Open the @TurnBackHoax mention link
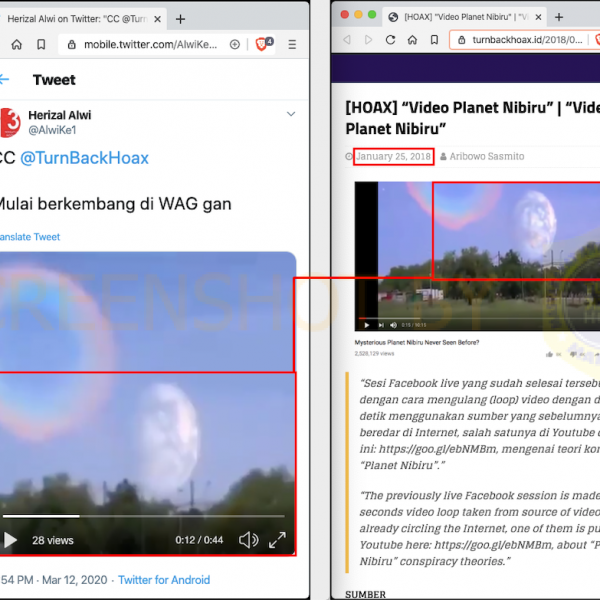 coord(84,158)
